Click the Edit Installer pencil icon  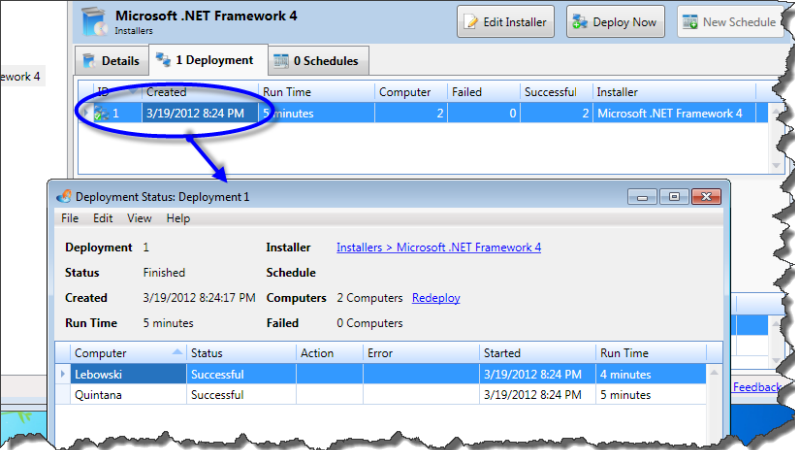pos(471,22)
